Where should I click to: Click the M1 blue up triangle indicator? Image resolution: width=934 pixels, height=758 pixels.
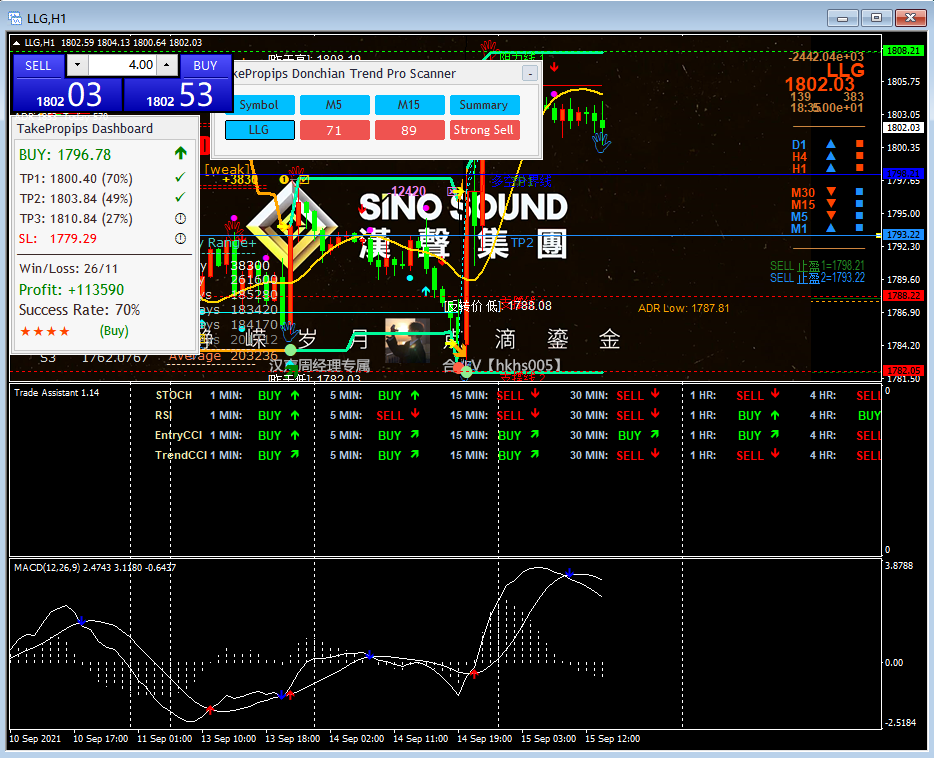(831, 228)
